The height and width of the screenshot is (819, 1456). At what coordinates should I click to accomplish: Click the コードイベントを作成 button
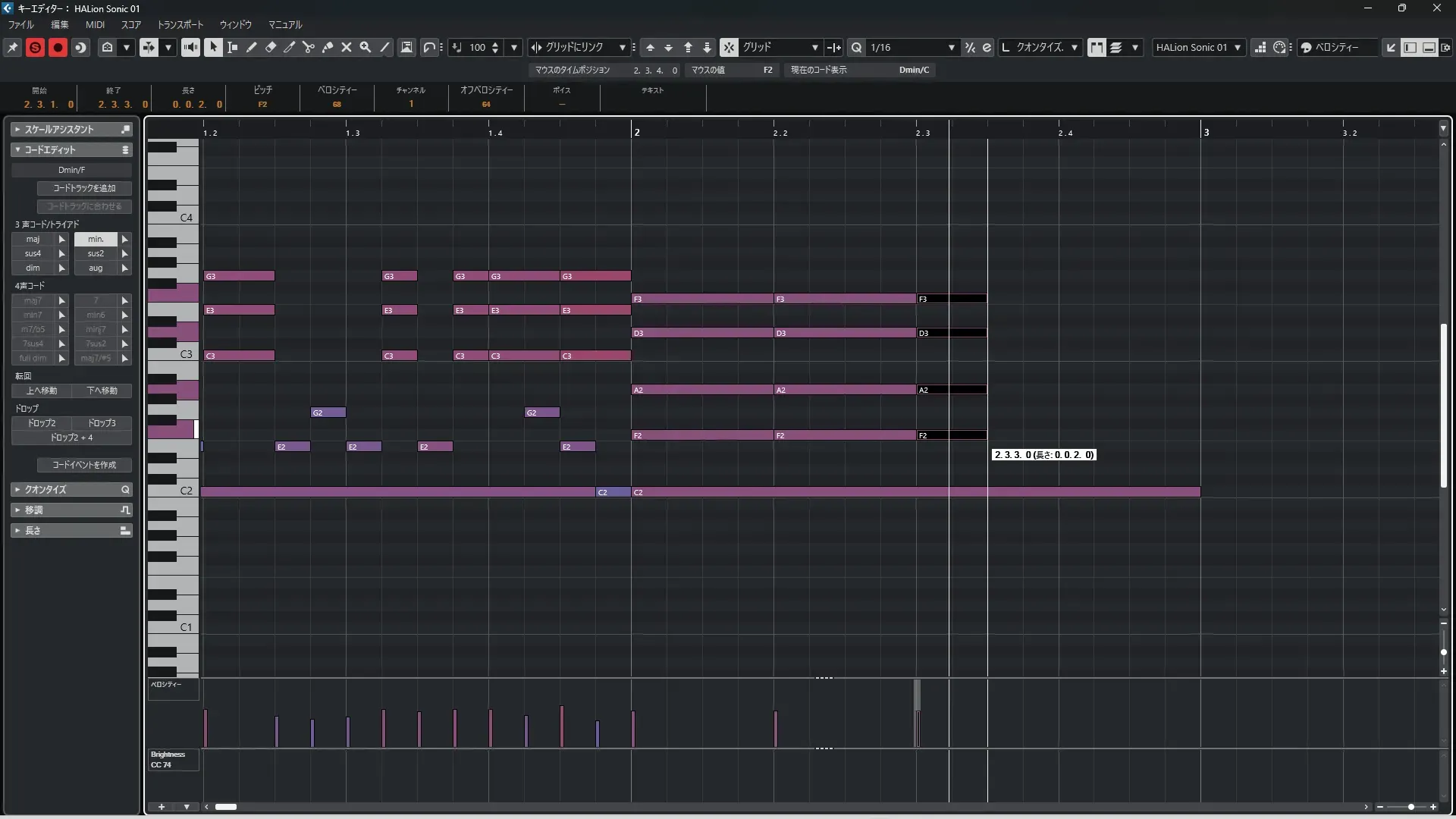pos(84,465)
